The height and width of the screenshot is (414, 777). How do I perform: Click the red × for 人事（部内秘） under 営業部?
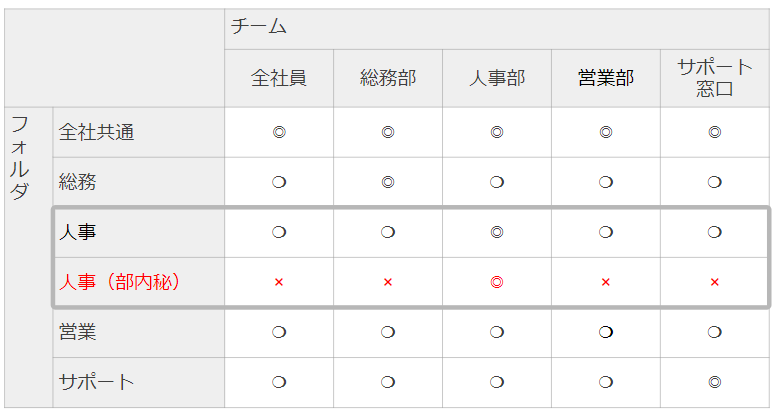tap(606, 282)
